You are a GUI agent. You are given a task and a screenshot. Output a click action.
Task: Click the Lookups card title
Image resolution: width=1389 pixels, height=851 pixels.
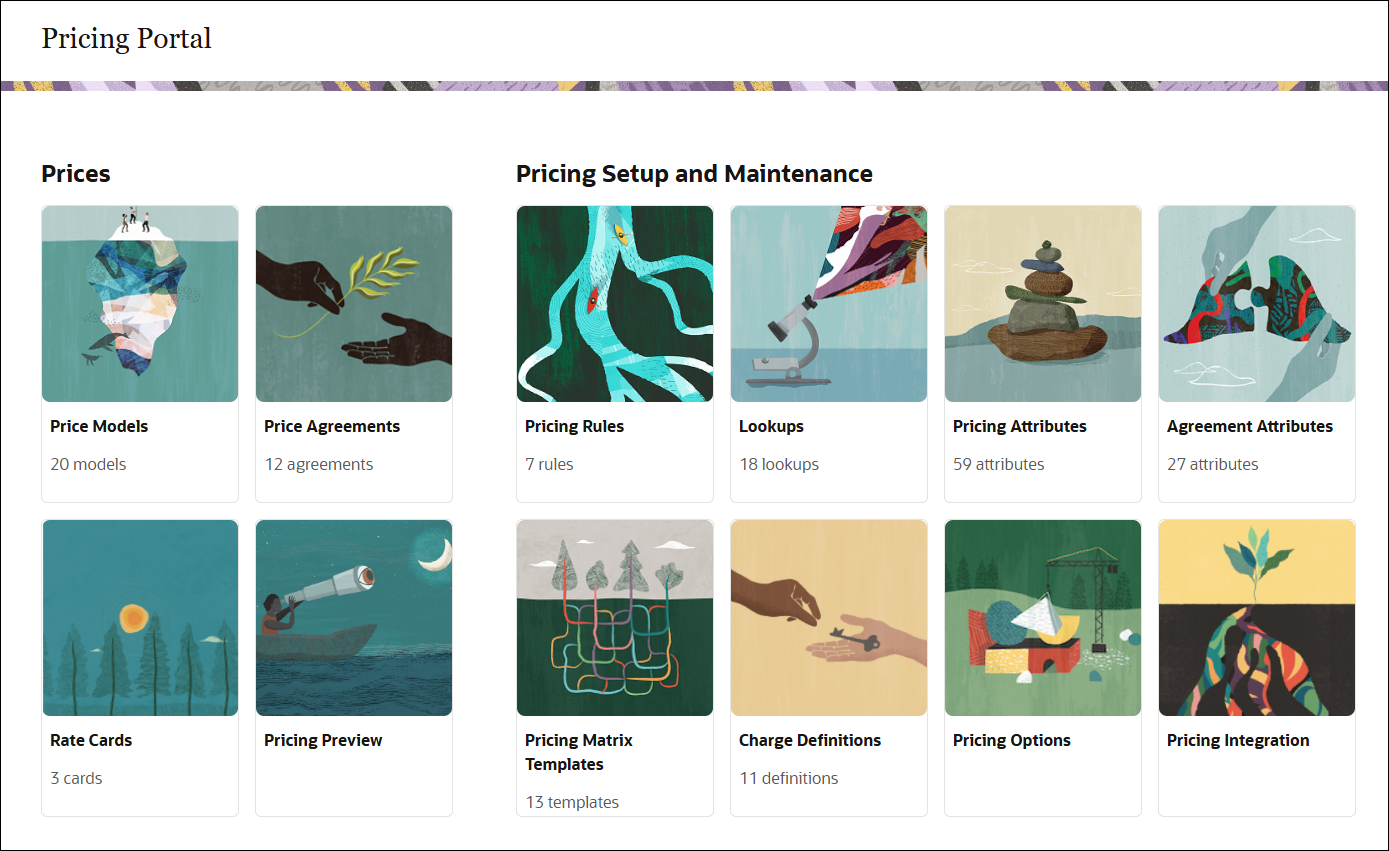[770, 426]
